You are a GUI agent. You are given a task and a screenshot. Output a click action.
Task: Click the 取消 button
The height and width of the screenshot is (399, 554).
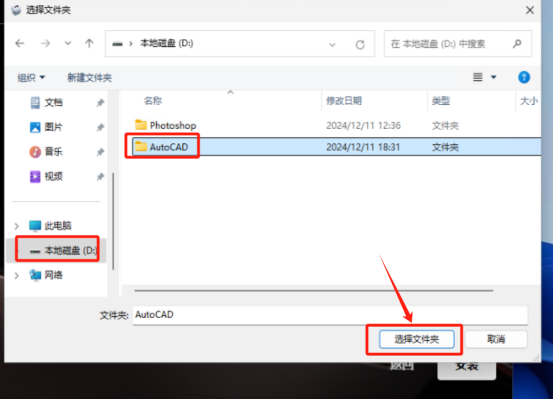496,339
